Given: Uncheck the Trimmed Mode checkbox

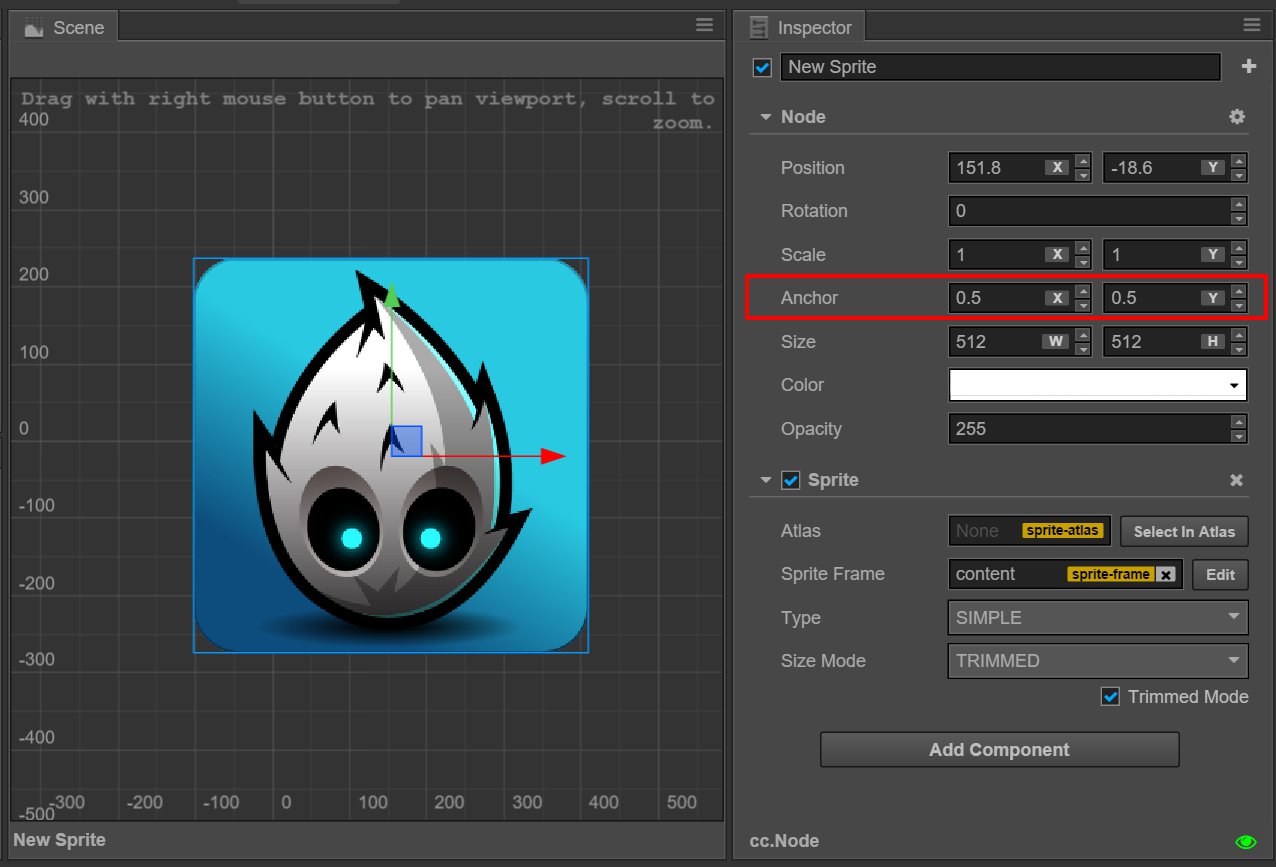Looking at the screenshot, I should [1110, 697].
